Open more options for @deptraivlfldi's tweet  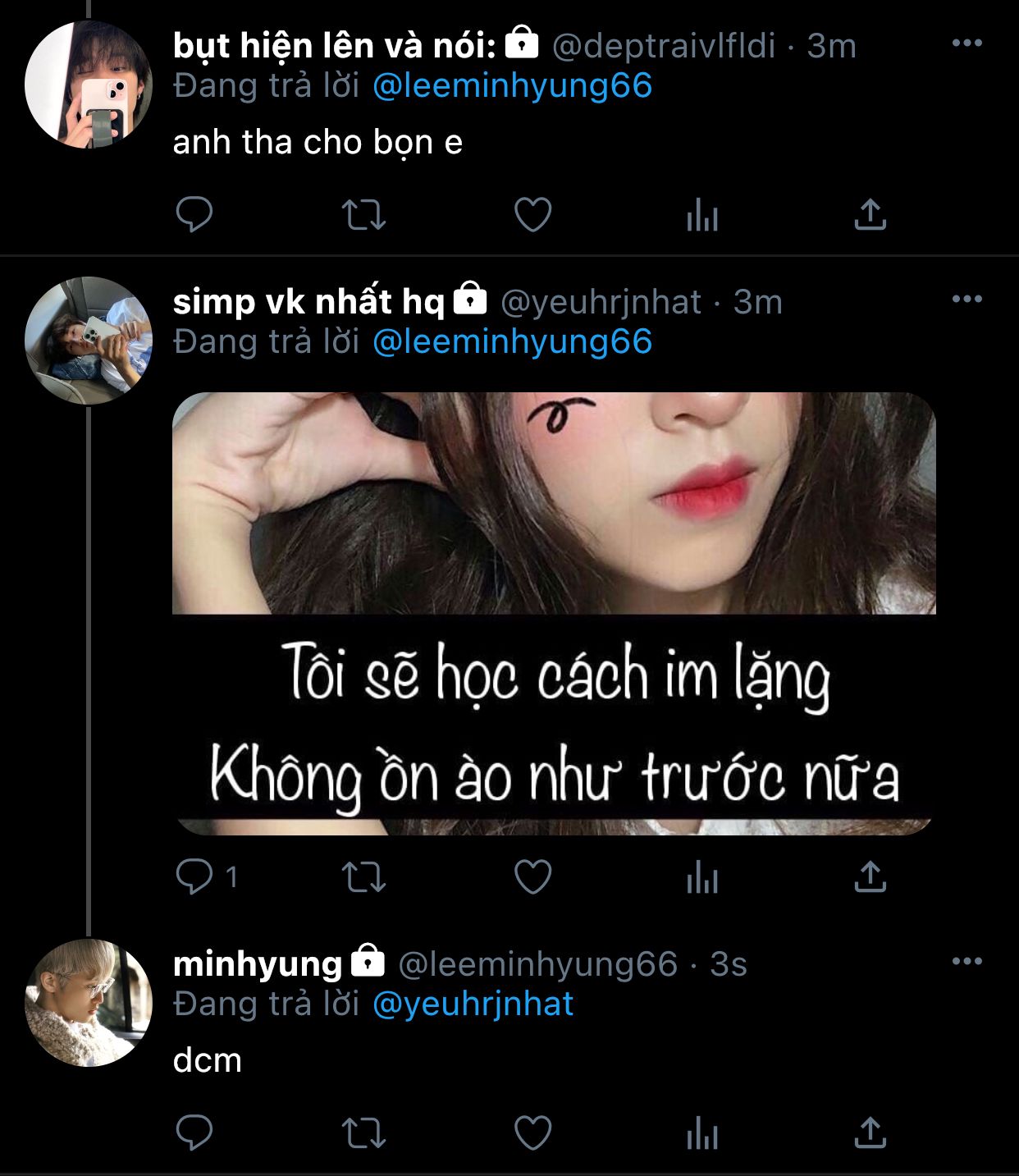click(966, 43)
